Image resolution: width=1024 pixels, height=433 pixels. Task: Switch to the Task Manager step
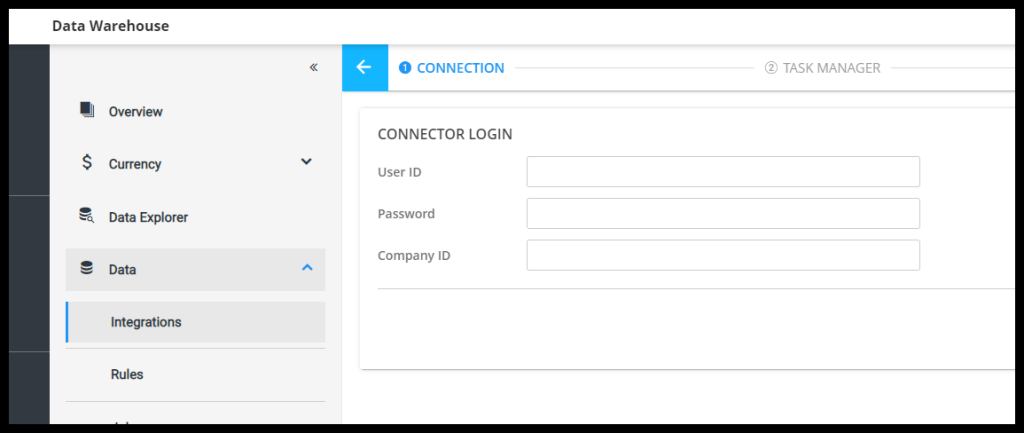pos(831,68)
